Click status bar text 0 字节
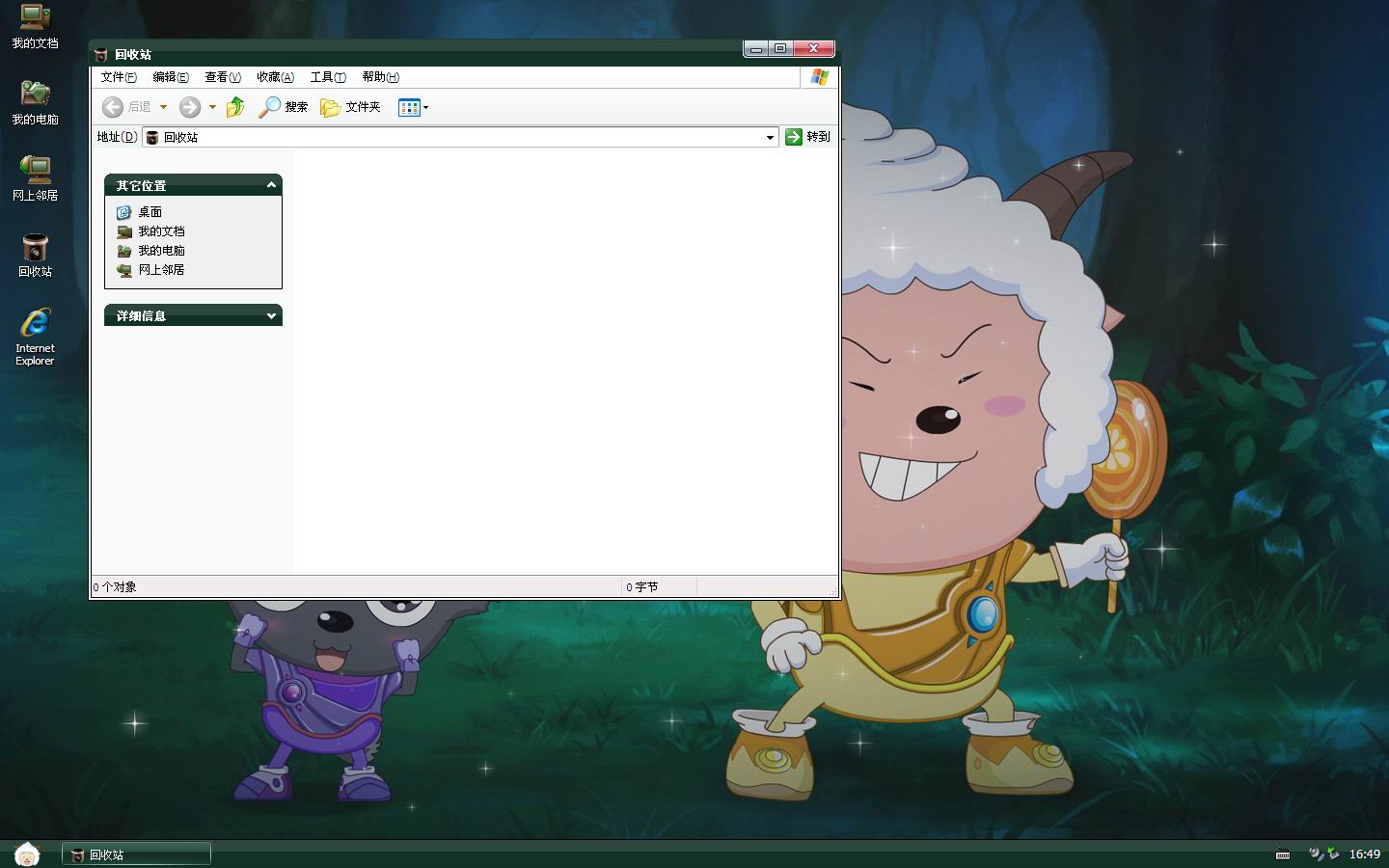The image size is (1389, 868). tap(641, 587)
